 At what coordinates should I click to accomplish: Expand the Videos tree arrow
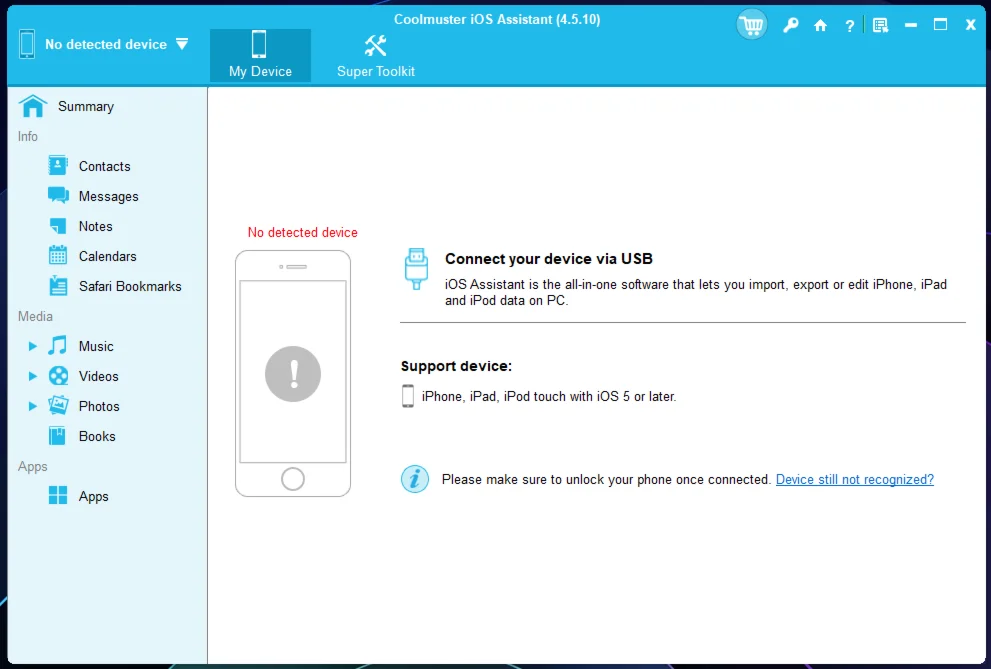pyautogui.click(x=33, y=376)
